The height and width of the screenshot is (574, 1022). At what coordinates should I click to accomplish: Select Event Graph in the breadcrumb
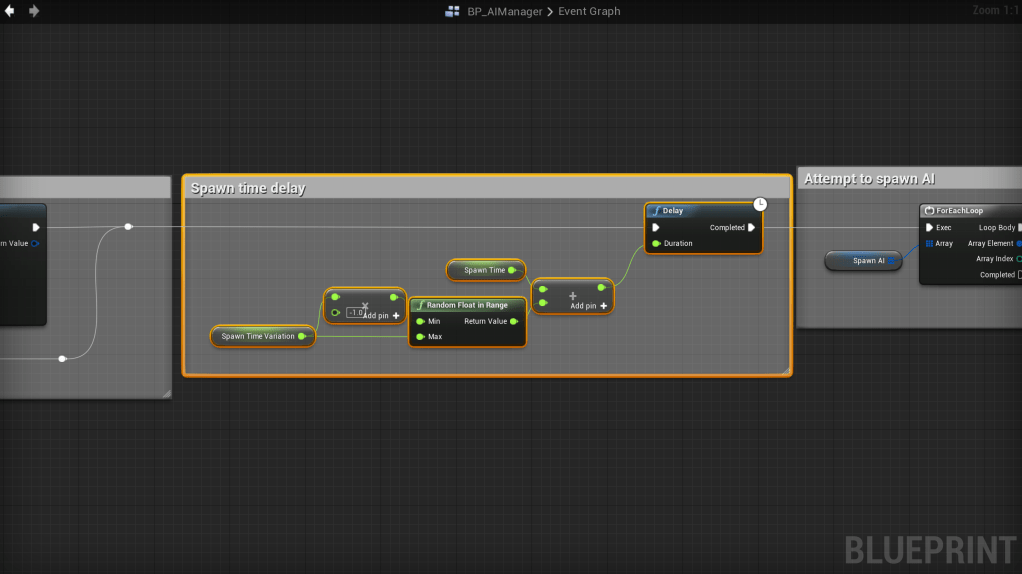coord(589,11)
